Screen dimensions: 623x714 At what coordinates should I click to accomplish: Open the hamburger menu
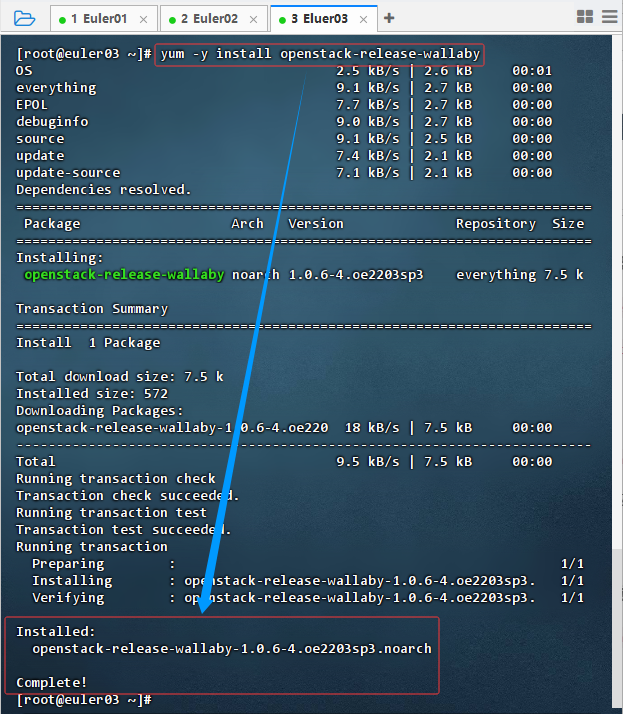click(609, 17)
